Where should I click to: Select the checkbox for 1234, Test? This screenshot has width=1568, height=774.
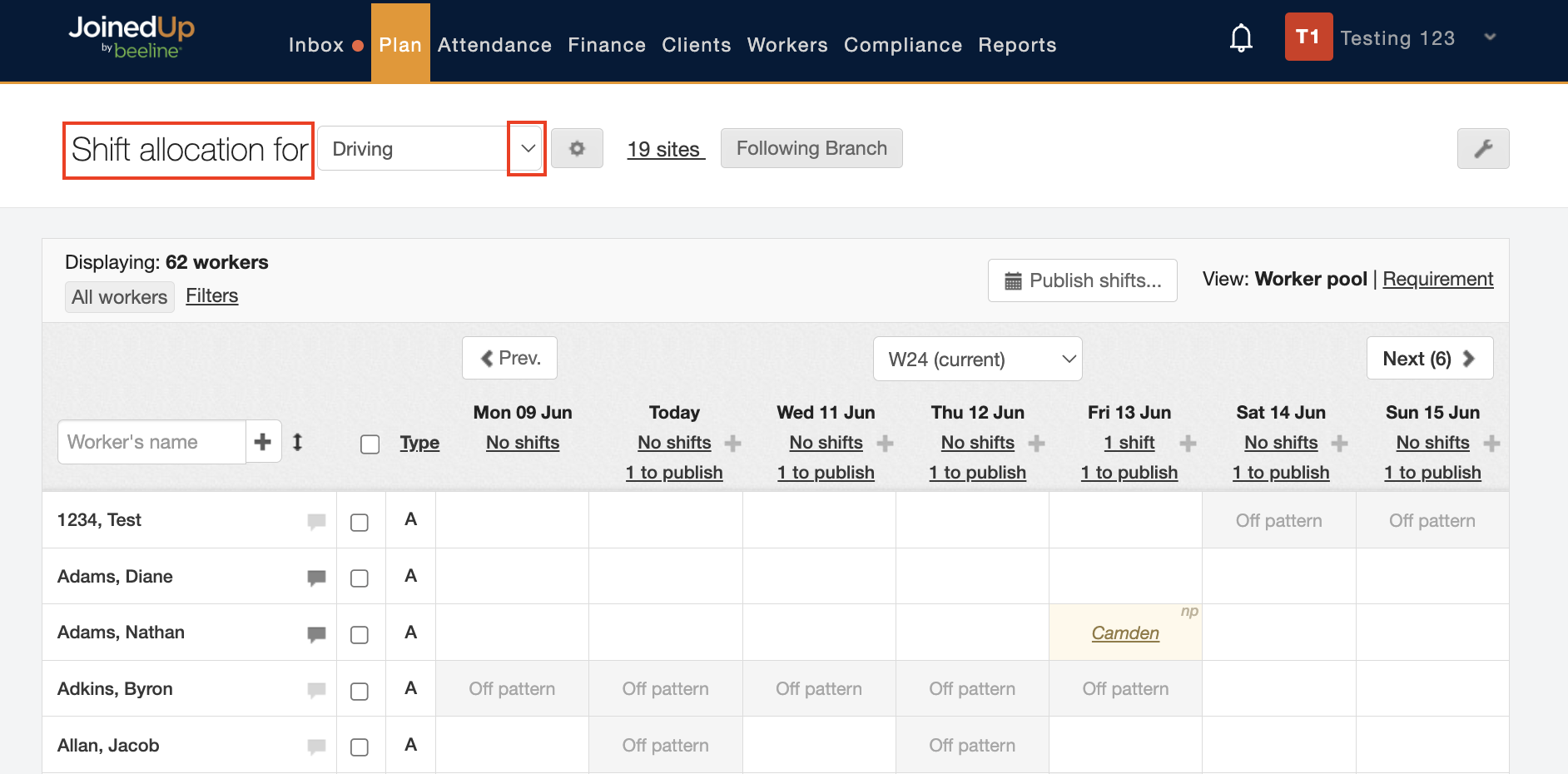[360, 523]
